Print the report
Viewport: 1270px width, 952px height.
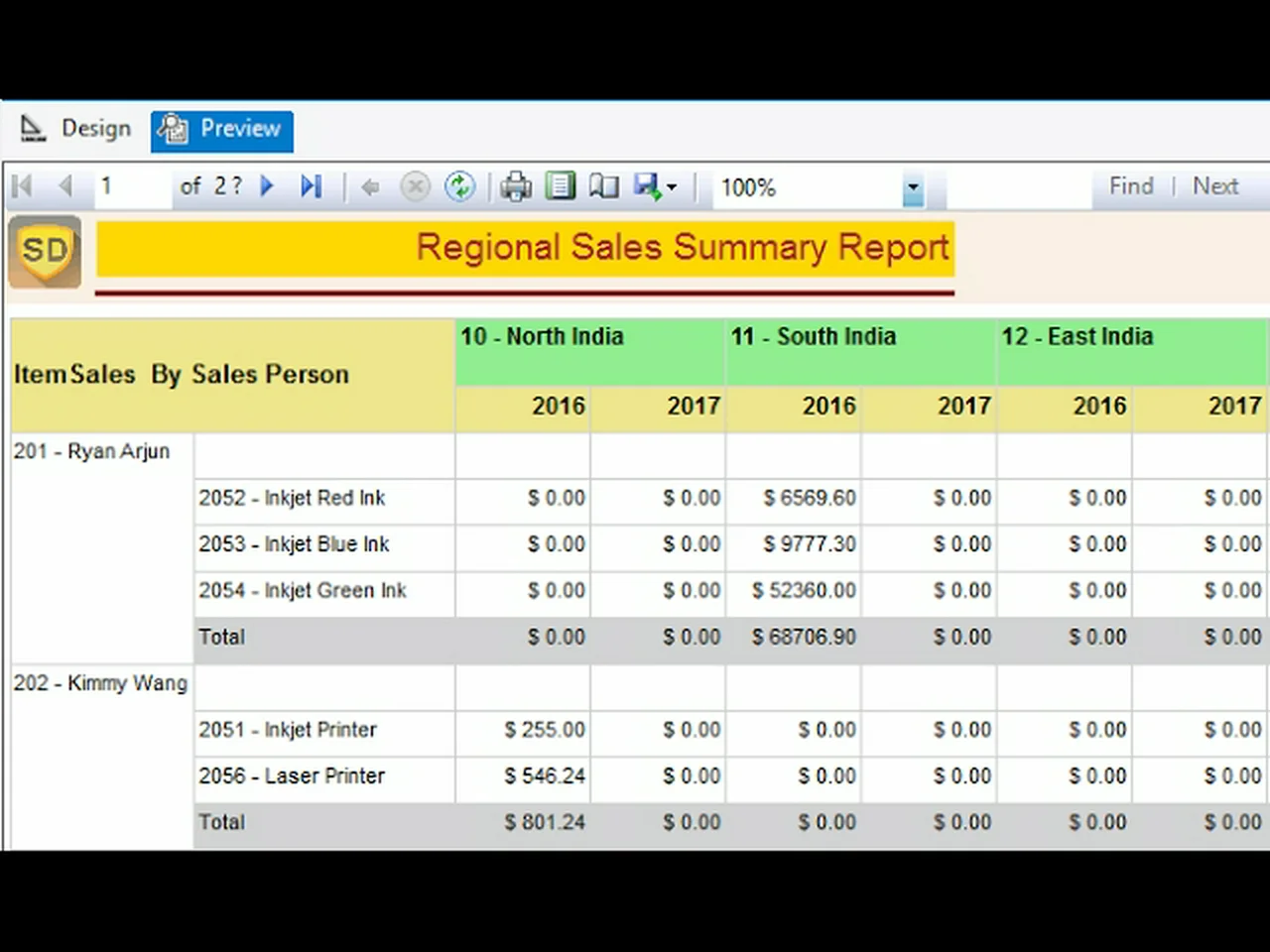pos(516,186)
